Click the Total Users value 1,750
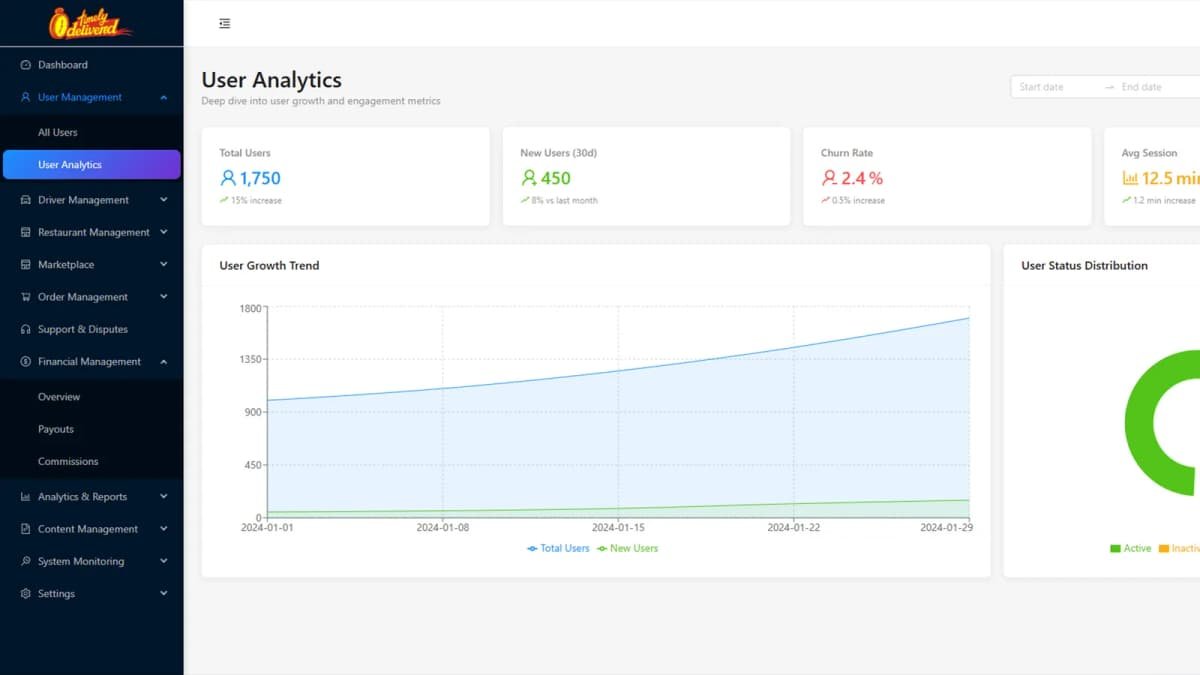 [x=260, y=178]
